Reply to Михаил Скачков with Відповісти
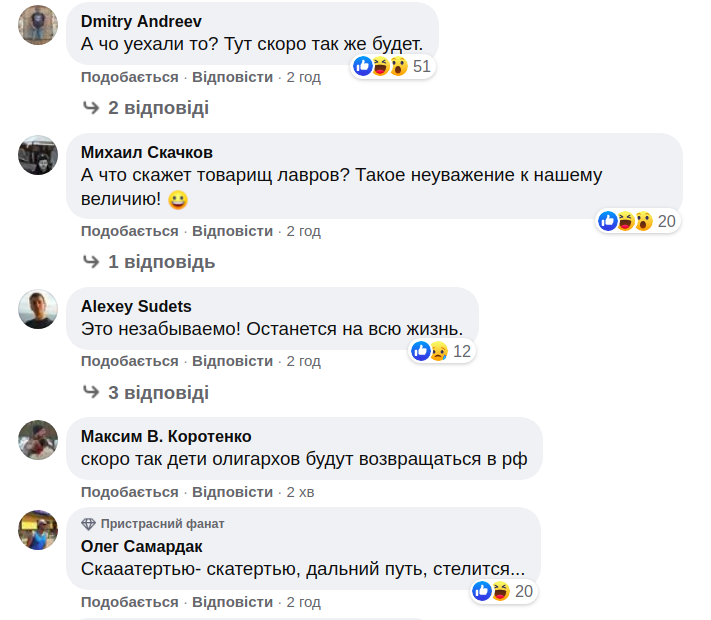The width and height of the screenshot is (711, 620). [x=232, y=231]
